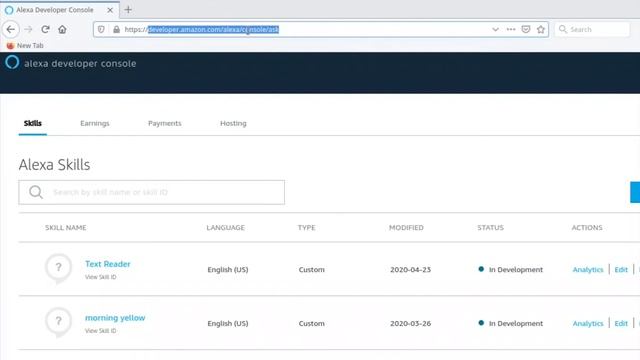Viewport: 640px width, 360px height.
Task: Click the Alexa Skills heading
Action: tap(54, 164)
